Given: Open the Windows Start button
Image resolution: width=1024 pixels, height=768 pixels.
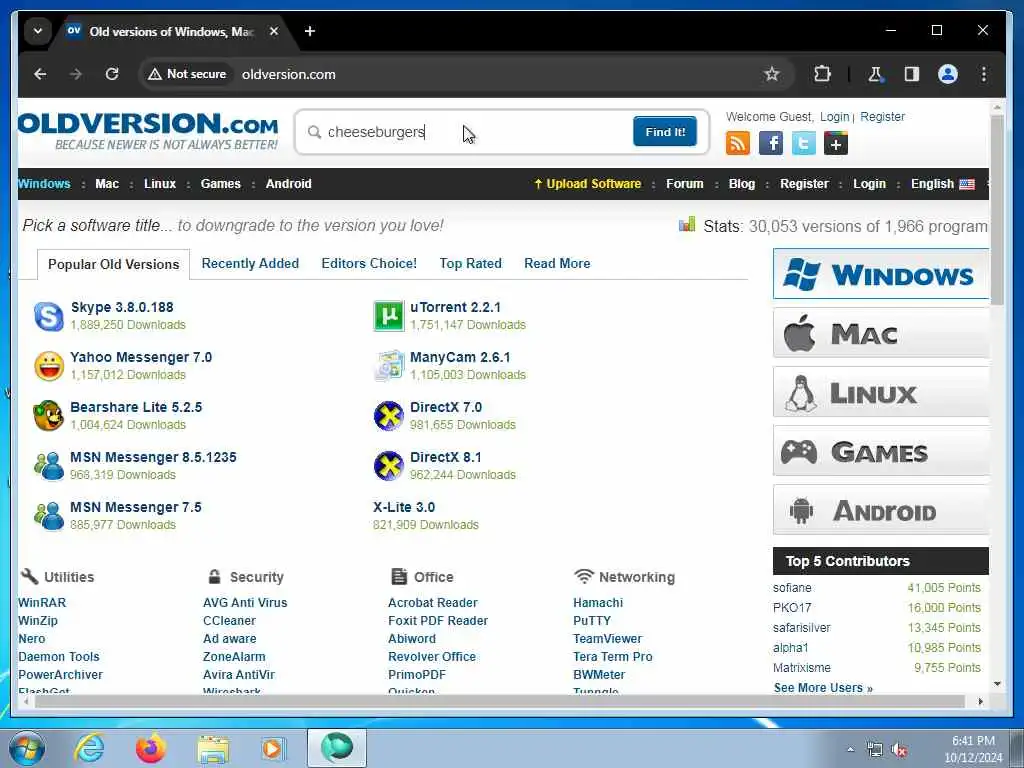Looking at the screenshot, I should 27,748.
